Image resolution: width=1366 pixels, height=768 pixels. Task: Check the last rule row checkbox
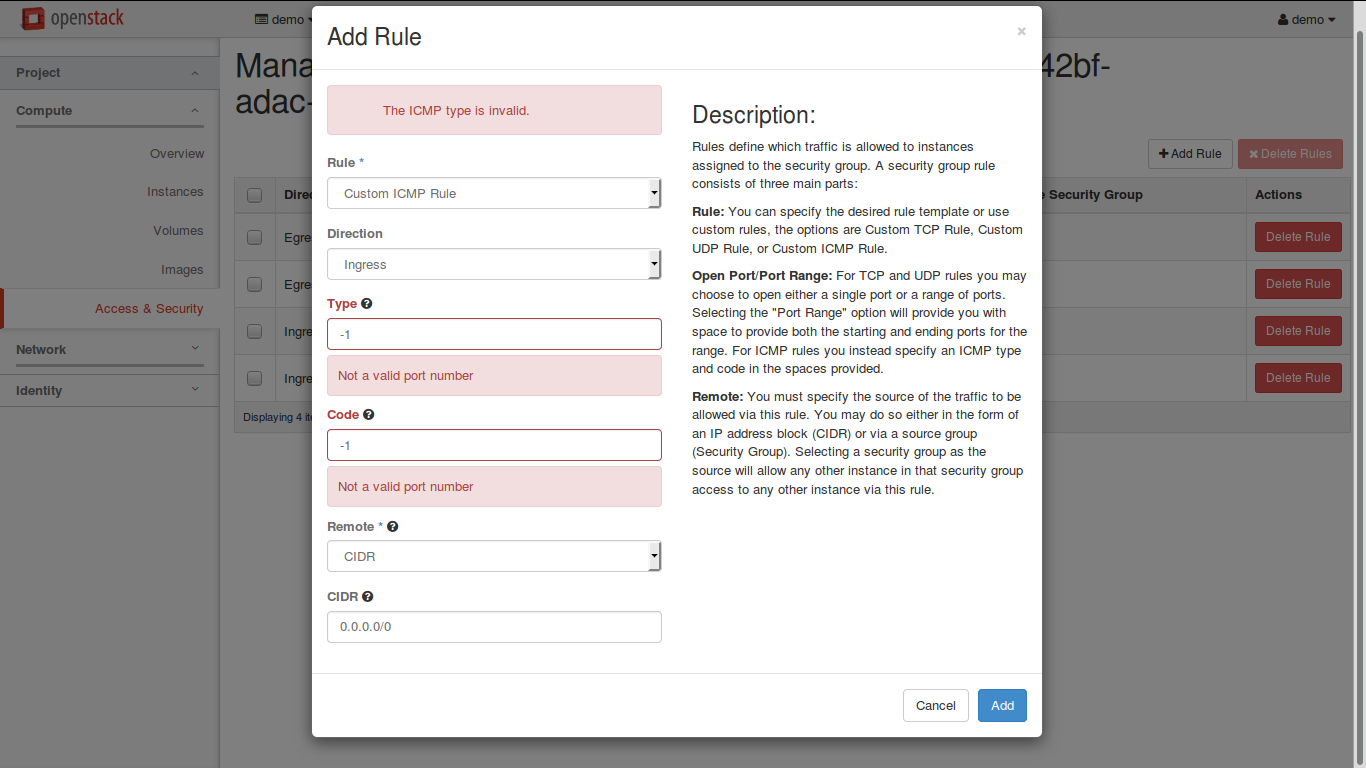click(x=254, y=378)
